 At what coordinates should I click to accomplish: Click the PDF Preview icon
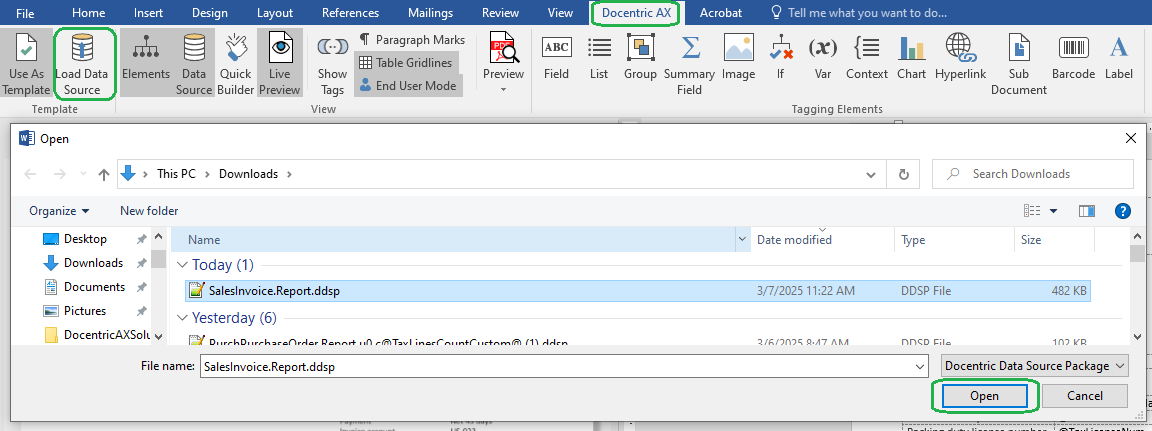(503, 48)
